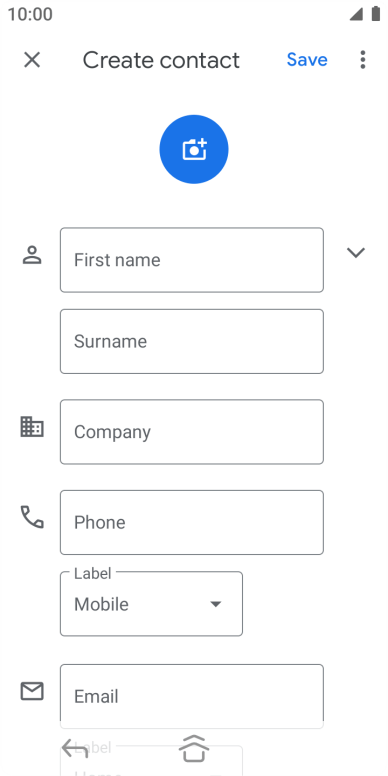Click the company building icon
Viewport: 388px width, 776px height.
pyautogui.click(x=32, y=427)
